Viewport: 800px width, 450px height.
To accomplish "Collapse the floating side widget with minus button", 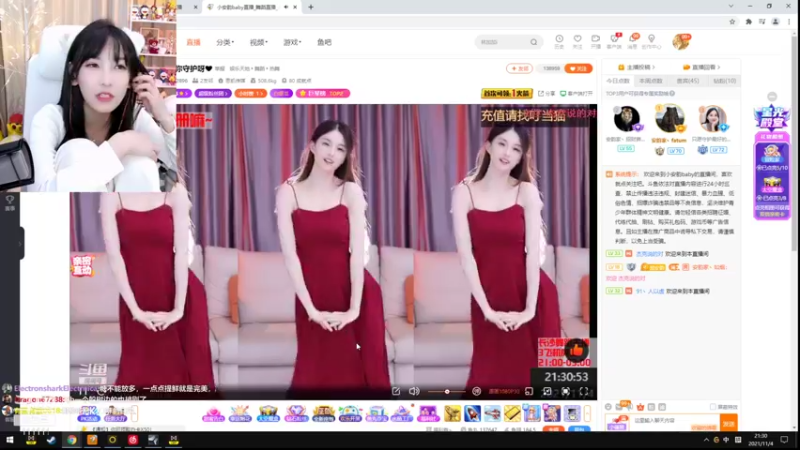I will tap(772, 96).
